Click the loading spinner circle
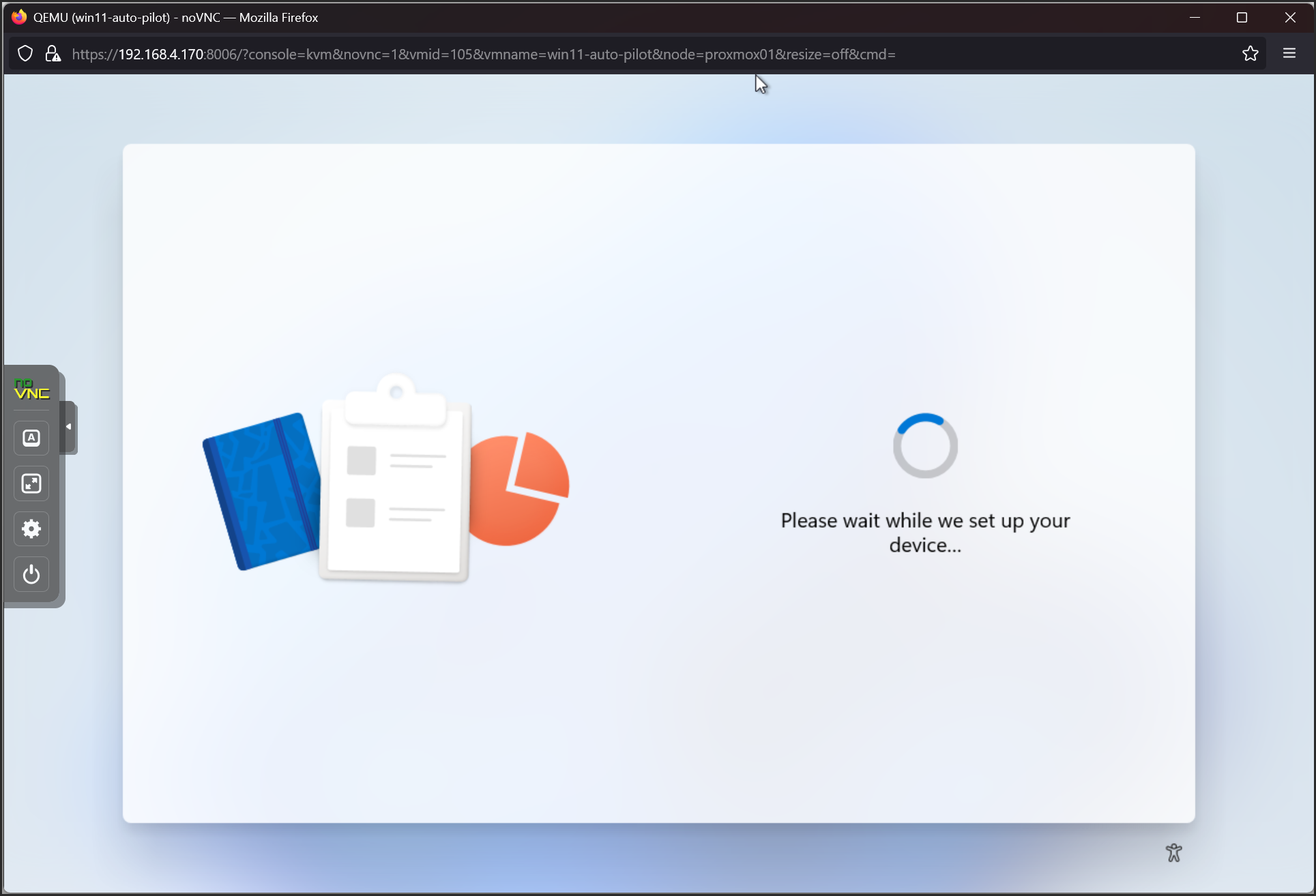The height and width of the screenshot is (896, 1316). tap(925, 446)
